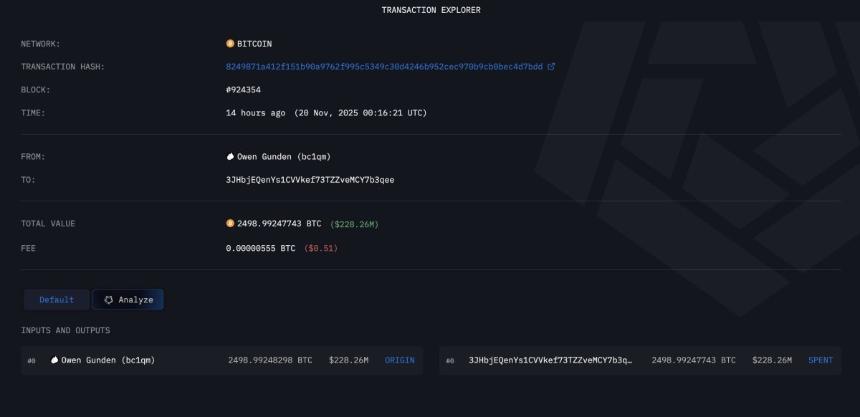Click the 14 hours ago timestamp
The width and height of the screenshot is (860, 417).
pos(256,112)
